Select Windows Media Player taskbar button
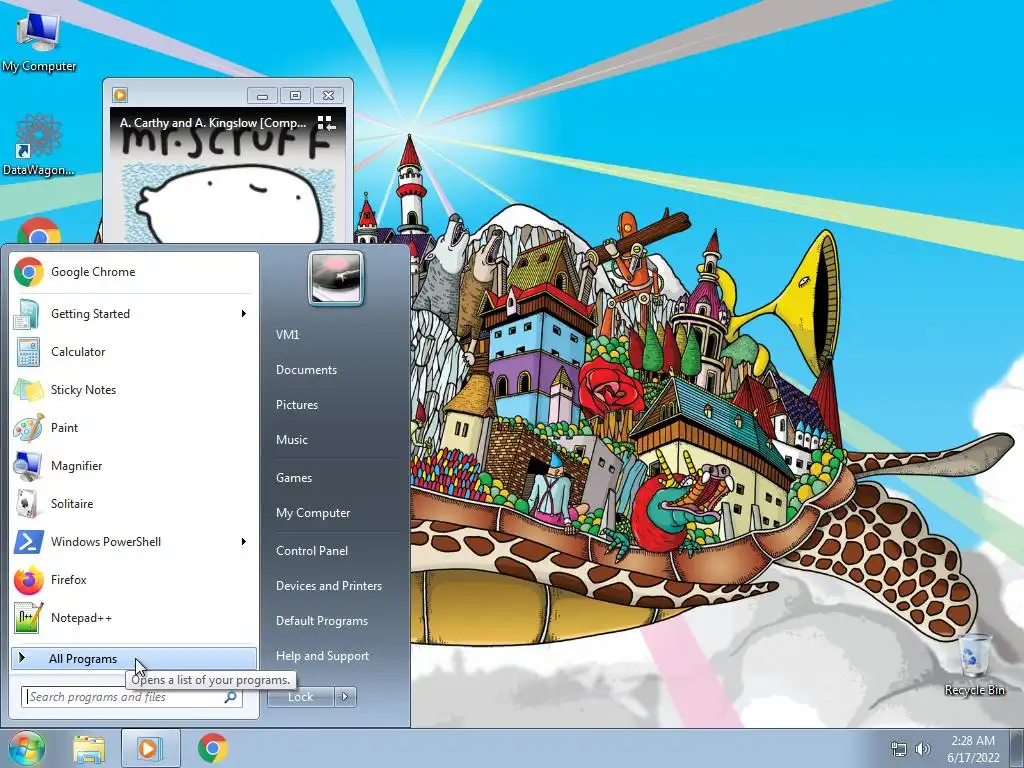The width and height of the screenshot is (1024, 768). [x=150, y=749]
